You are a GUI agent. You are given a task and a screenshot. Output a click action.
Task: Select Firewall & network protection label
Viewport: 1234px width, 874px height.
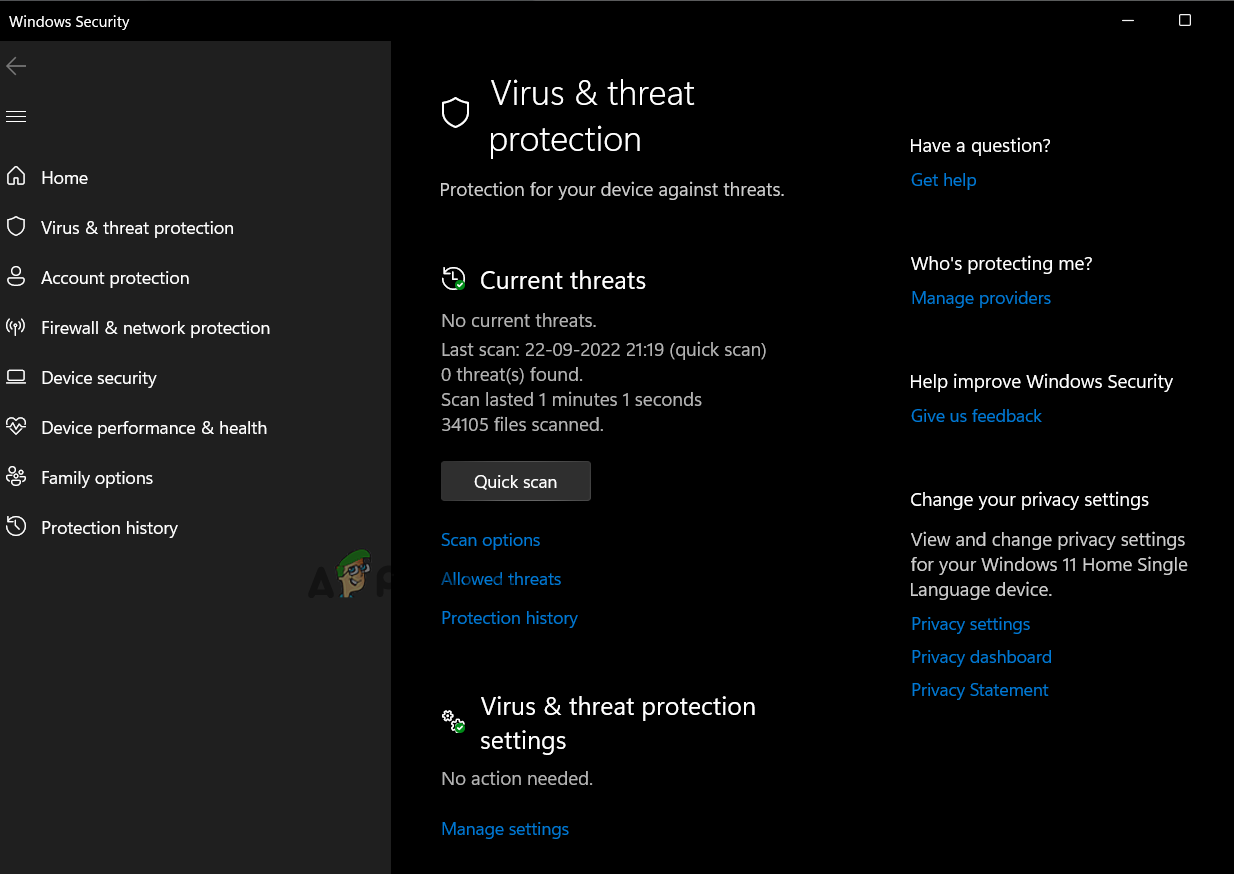coord(155,328)
